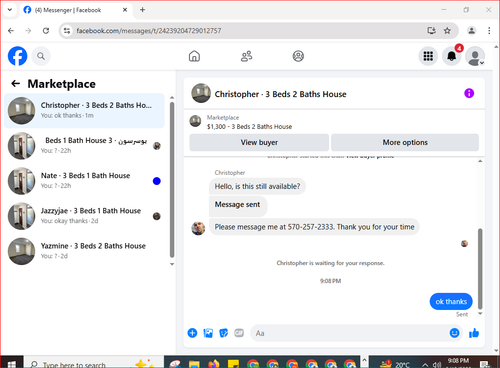Click Christopher's avatar beside his message

pos(198,228)
